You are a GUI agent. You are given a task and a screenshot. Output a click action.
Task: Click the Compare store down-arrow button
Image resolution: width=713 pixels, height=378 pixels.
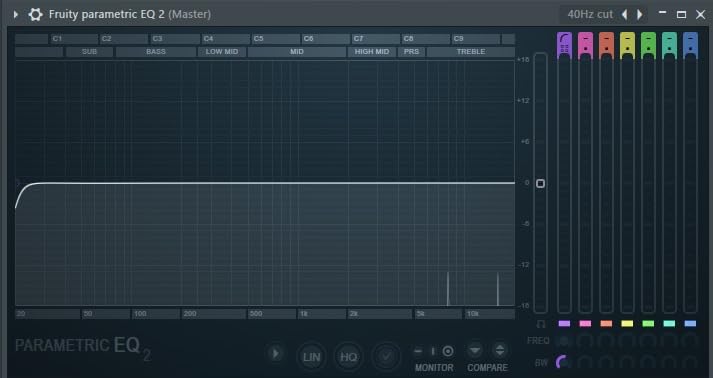475,350
